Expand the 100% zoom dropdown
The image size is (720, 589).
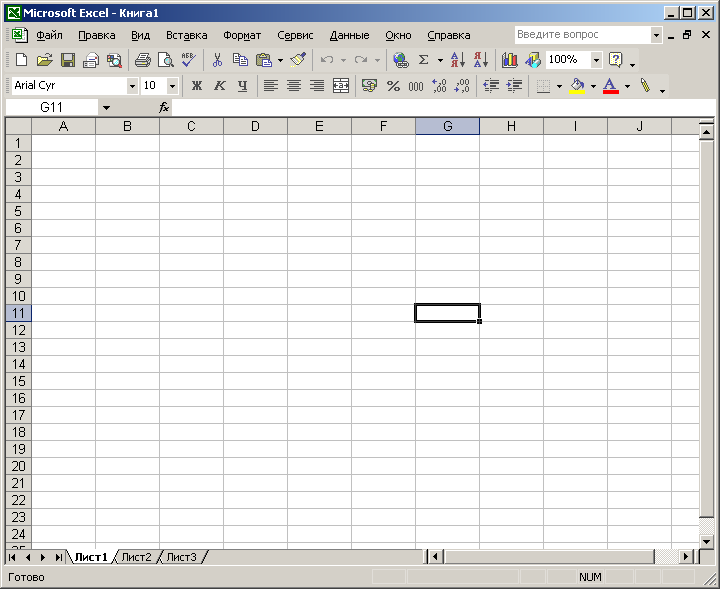click(x=596, y=60)
